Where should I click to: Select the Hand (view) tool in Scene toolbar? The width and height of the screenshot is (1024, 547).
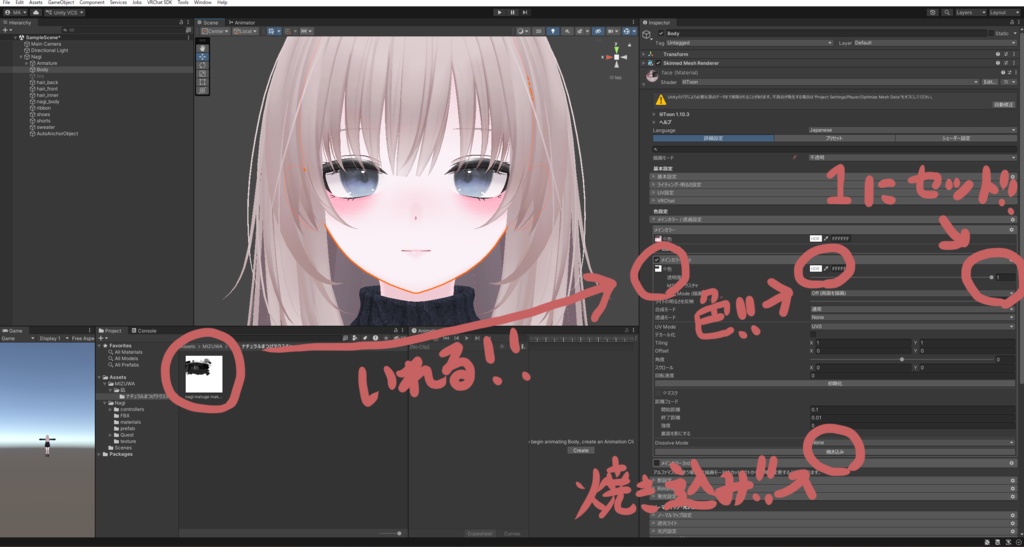coord(202,48)
